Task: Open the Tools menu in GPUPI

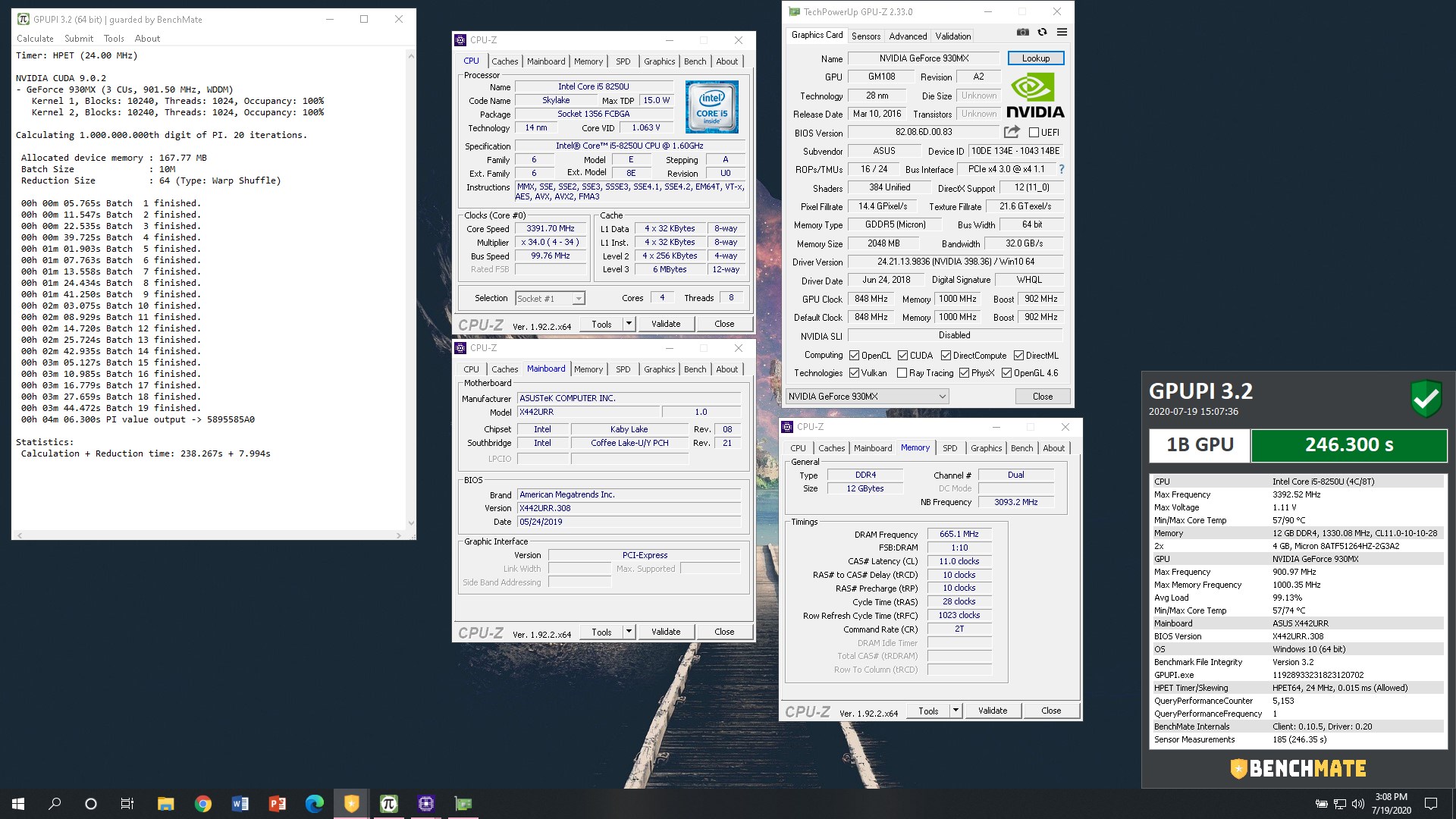Action: coord(114,39)
